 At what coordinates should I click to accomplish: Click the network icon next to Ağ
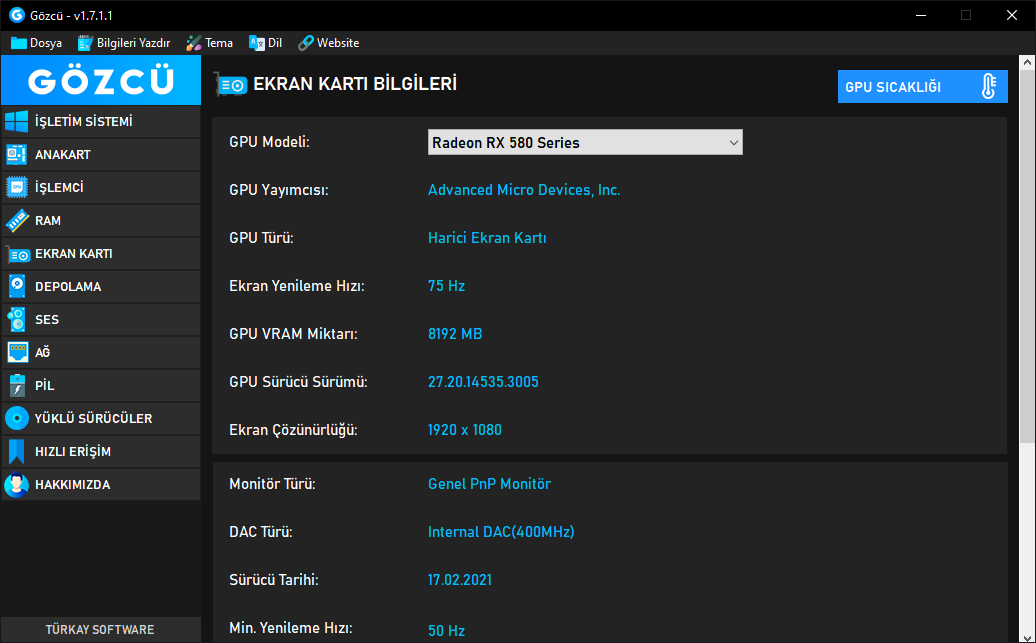16,353
